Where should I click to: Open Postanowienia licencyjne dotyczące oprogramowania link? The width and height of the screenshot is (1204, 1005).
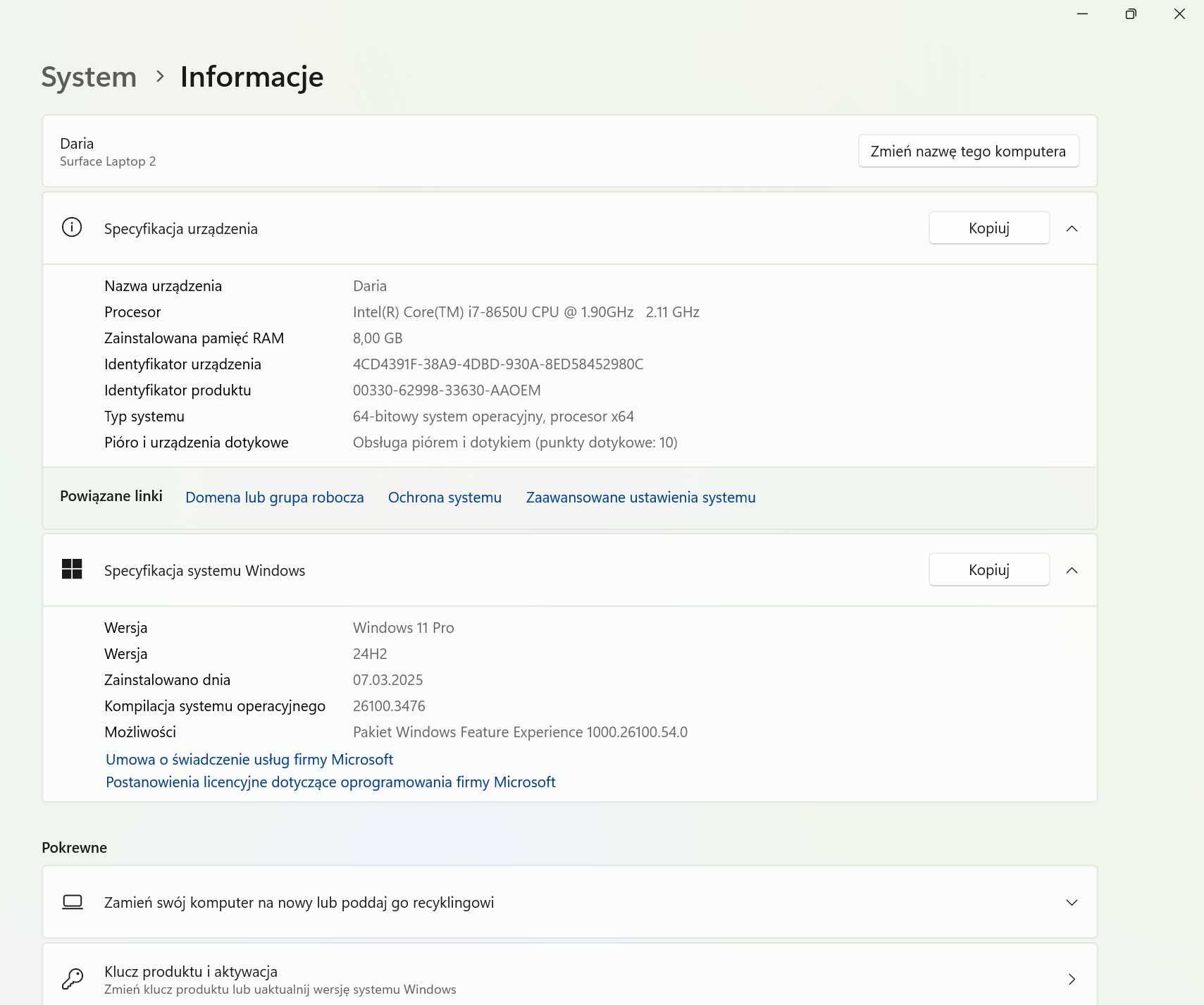point(330,782)
